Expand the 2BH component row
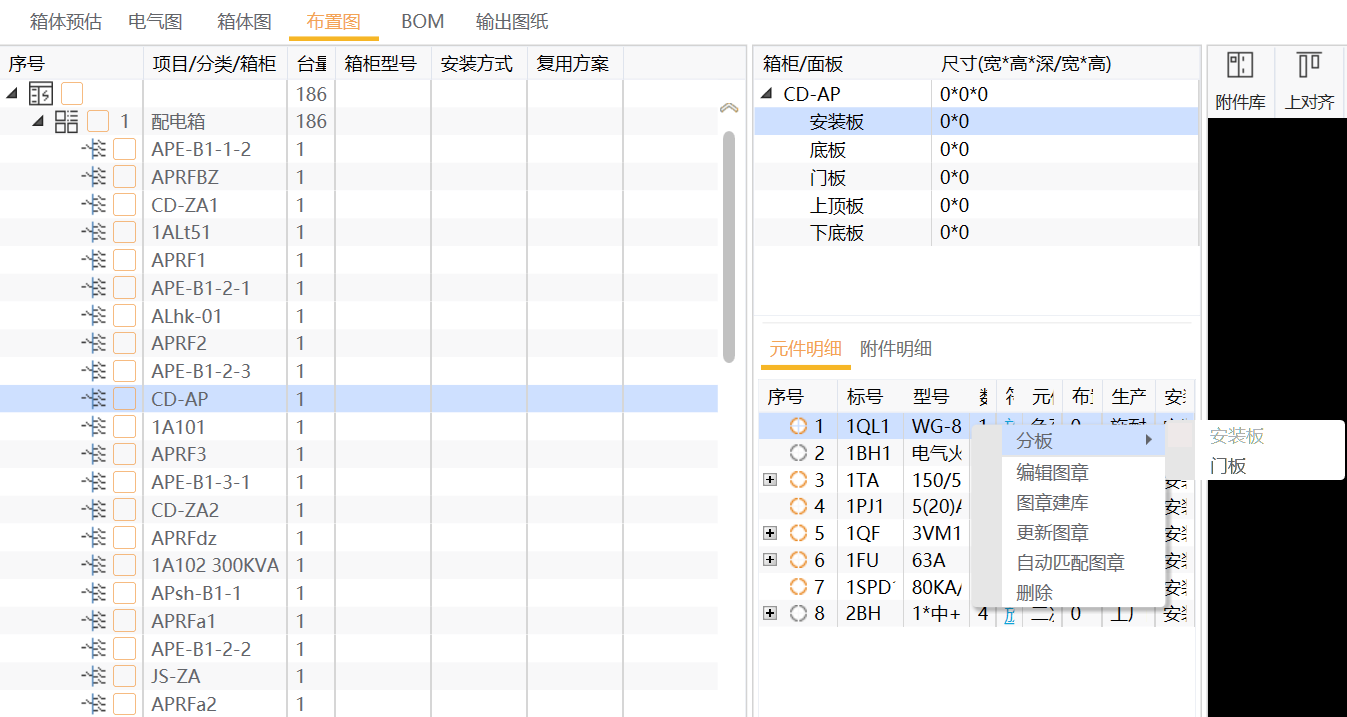Image resolution: width=1347 pixels, height=717 pixels. (x=770, y=613)
